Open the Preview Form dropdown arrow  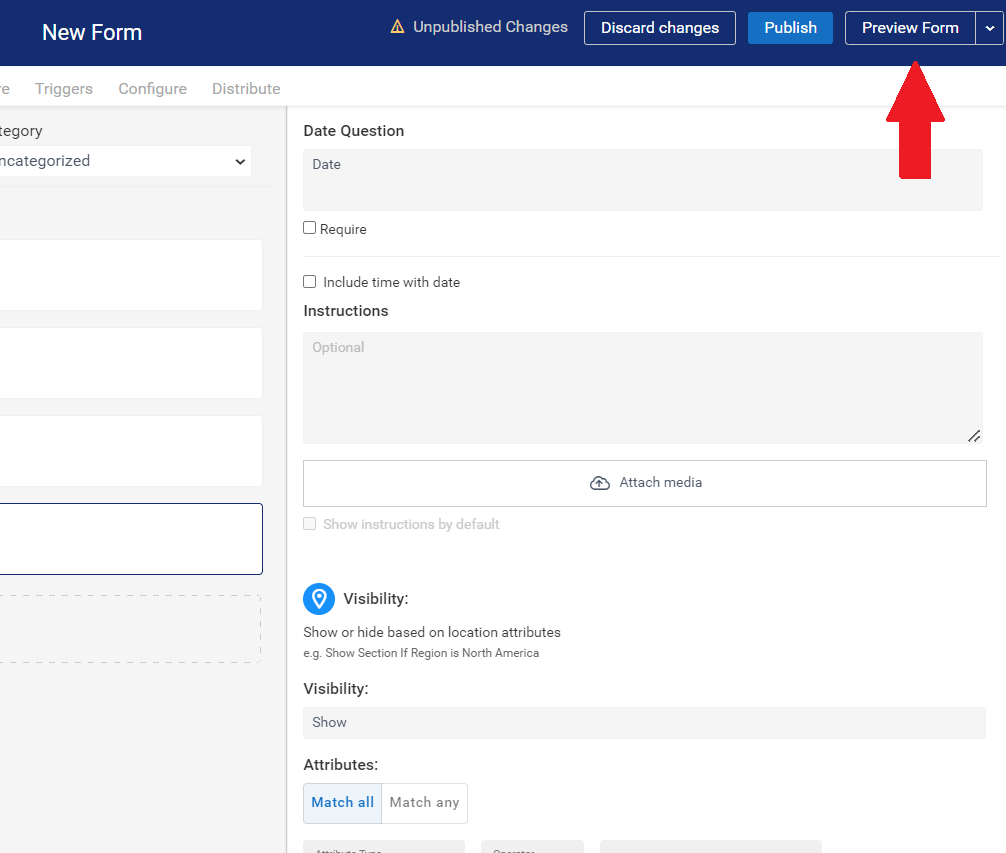[x=990, y=28]
